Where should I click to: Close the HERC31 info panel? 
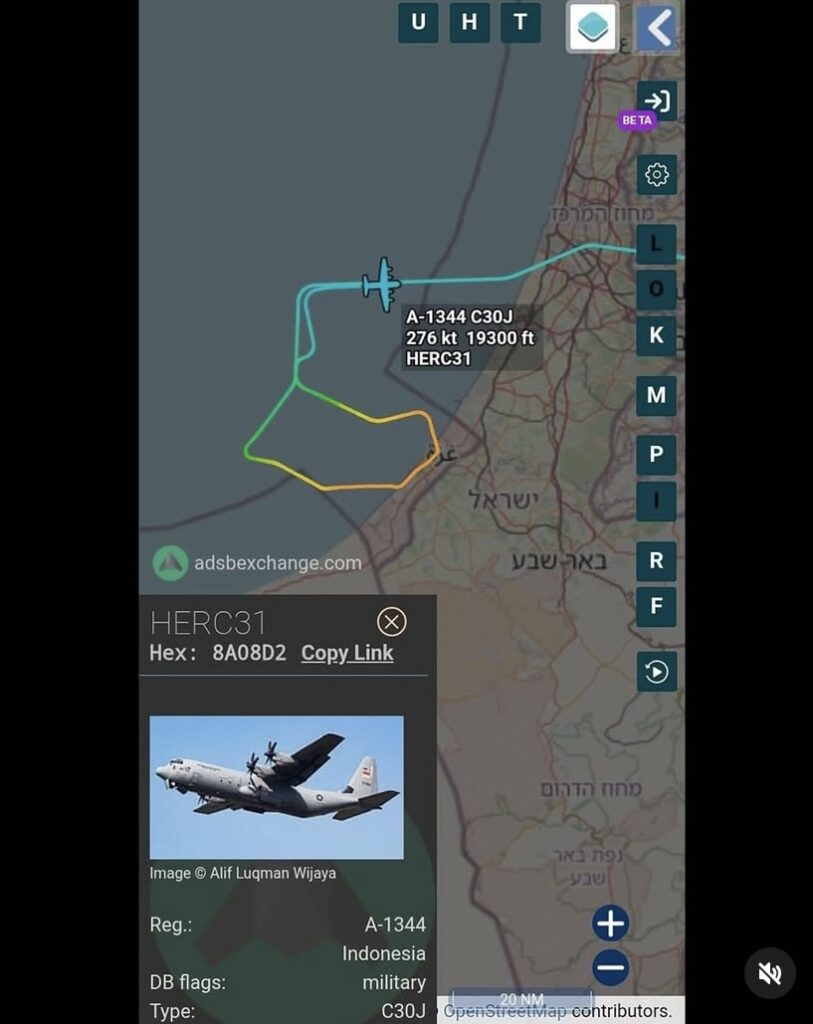click(391, 622)
